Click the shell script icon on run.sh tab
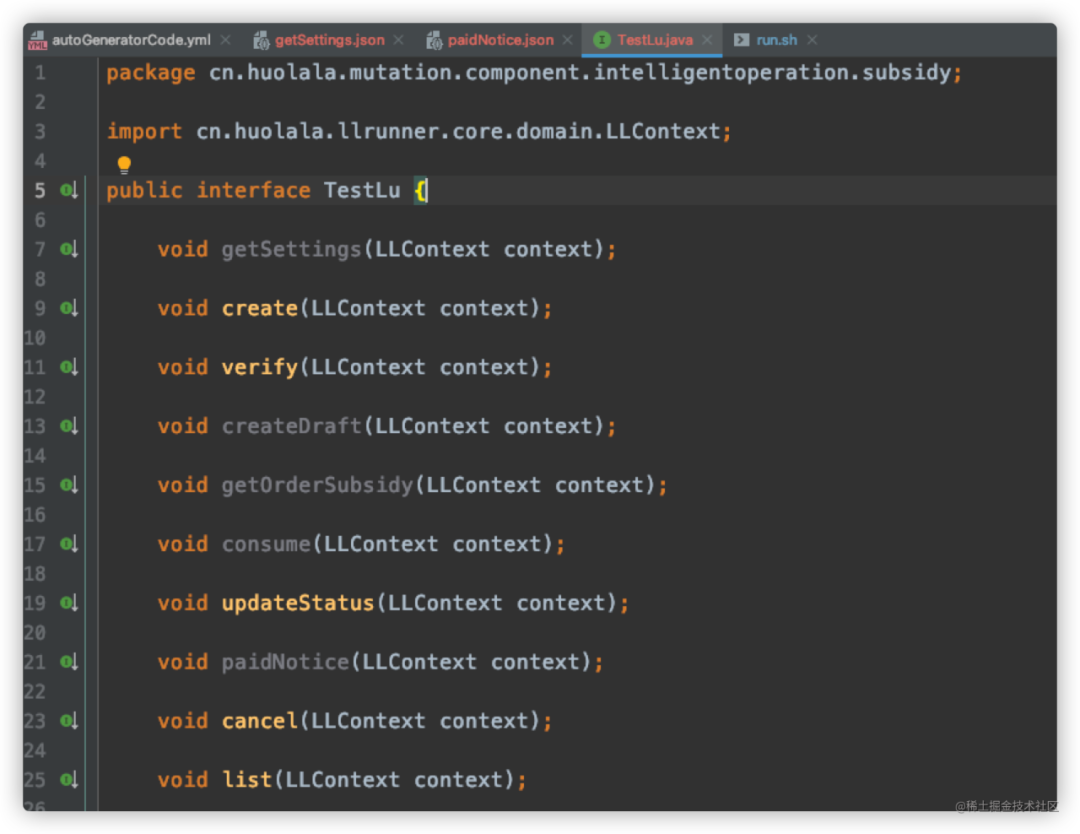 (741, 40)
